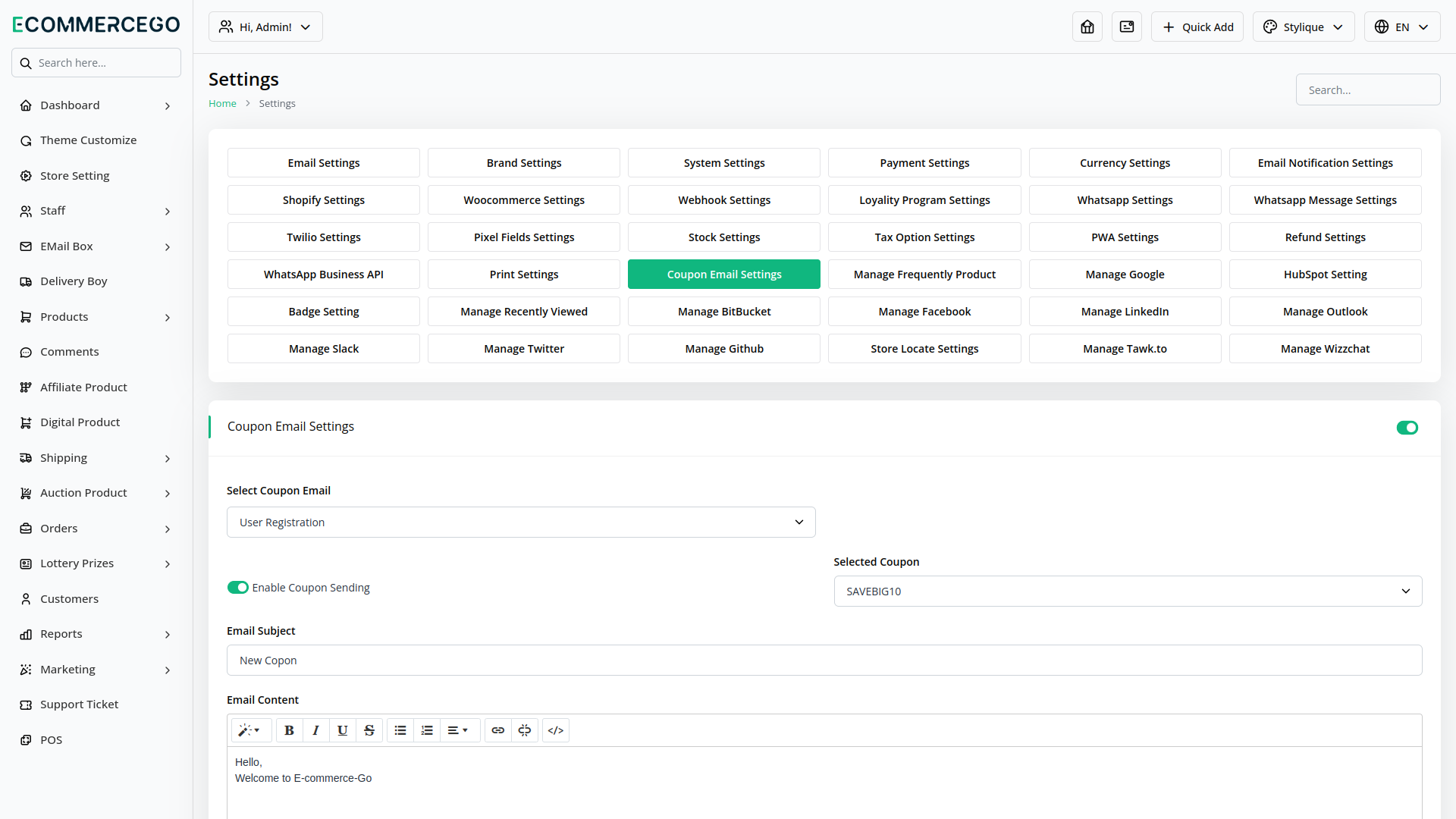Viewport: 1456px width, 819px height.
Task: Remove link using the unlink icon
Action: point(525,730)
